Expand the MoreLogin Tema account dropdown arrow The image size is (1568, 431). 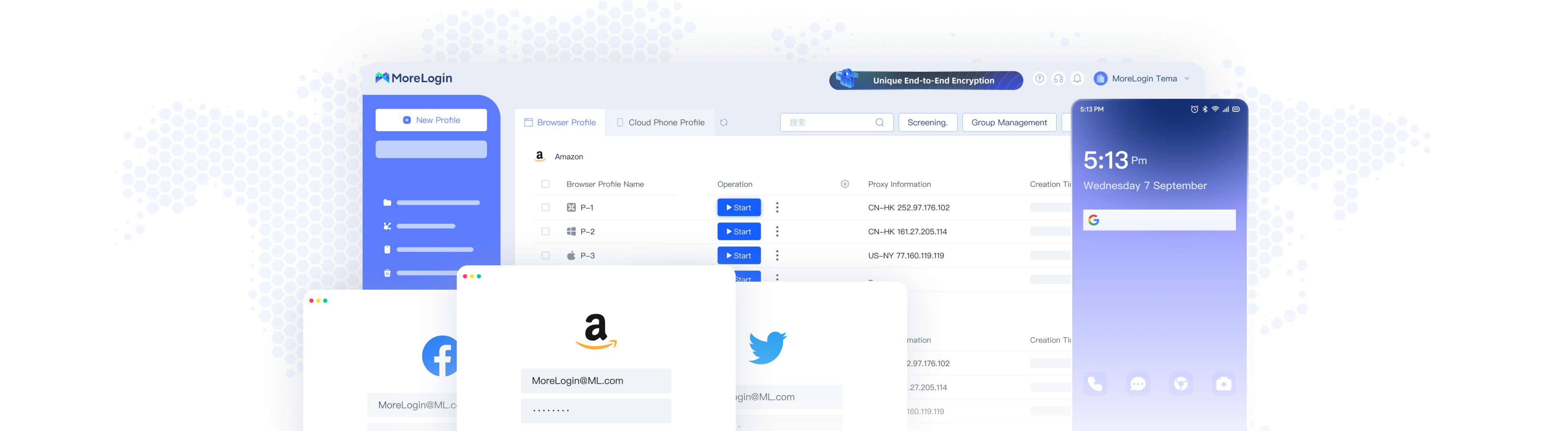point(1187,79)
